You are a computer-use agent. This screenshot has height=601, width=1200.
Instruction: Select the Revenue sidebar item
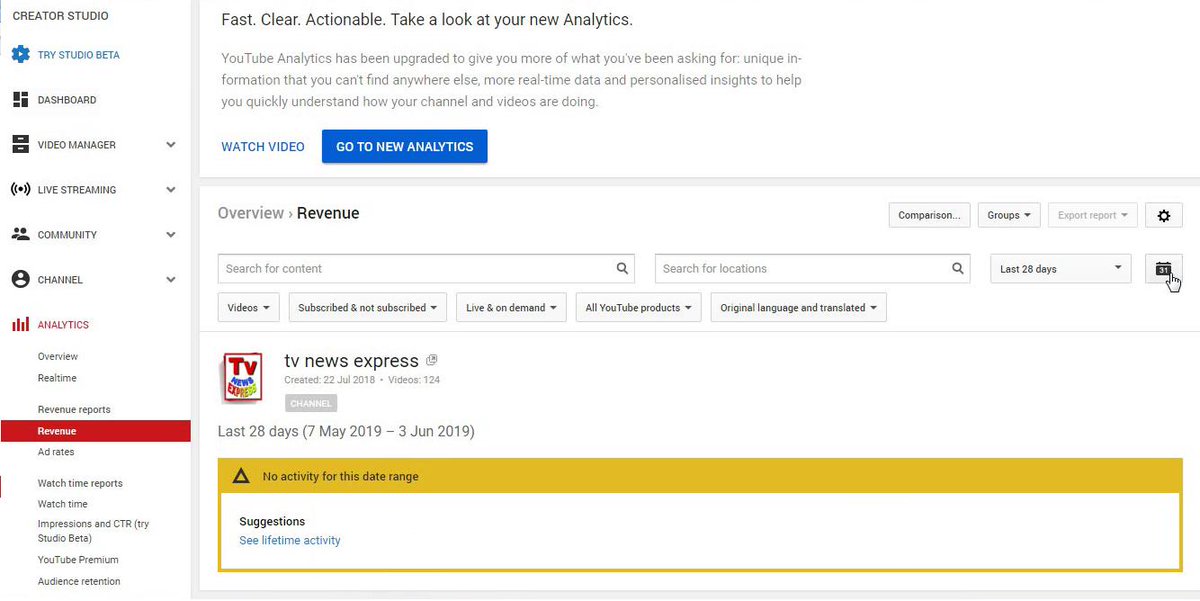coord(95,431)
